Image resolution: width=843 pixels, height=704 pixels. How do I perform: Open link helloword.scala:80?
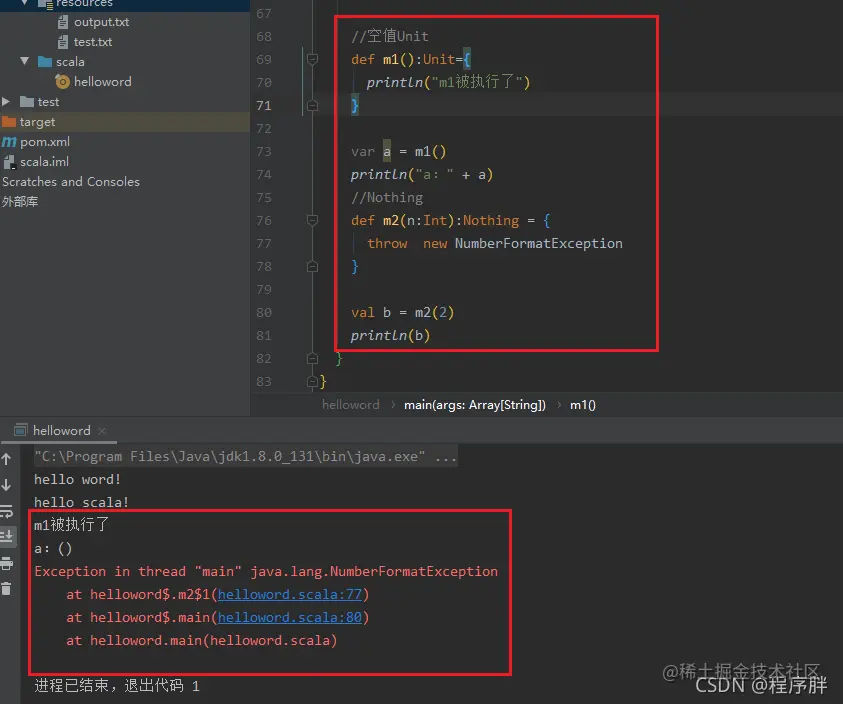tap(290, 618)
